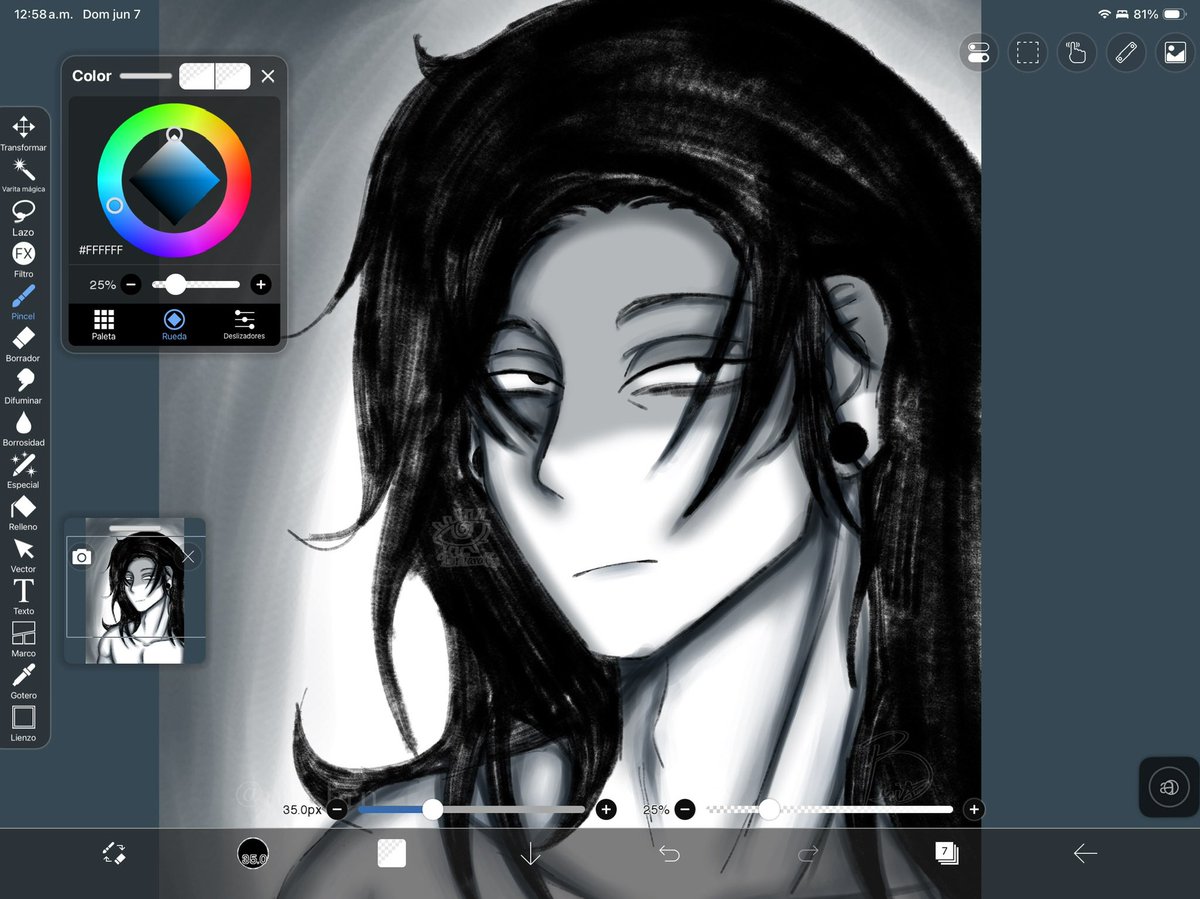Switch to the Paleta tab
This screenshot has width=1200, height=899.
click(103, 325)
